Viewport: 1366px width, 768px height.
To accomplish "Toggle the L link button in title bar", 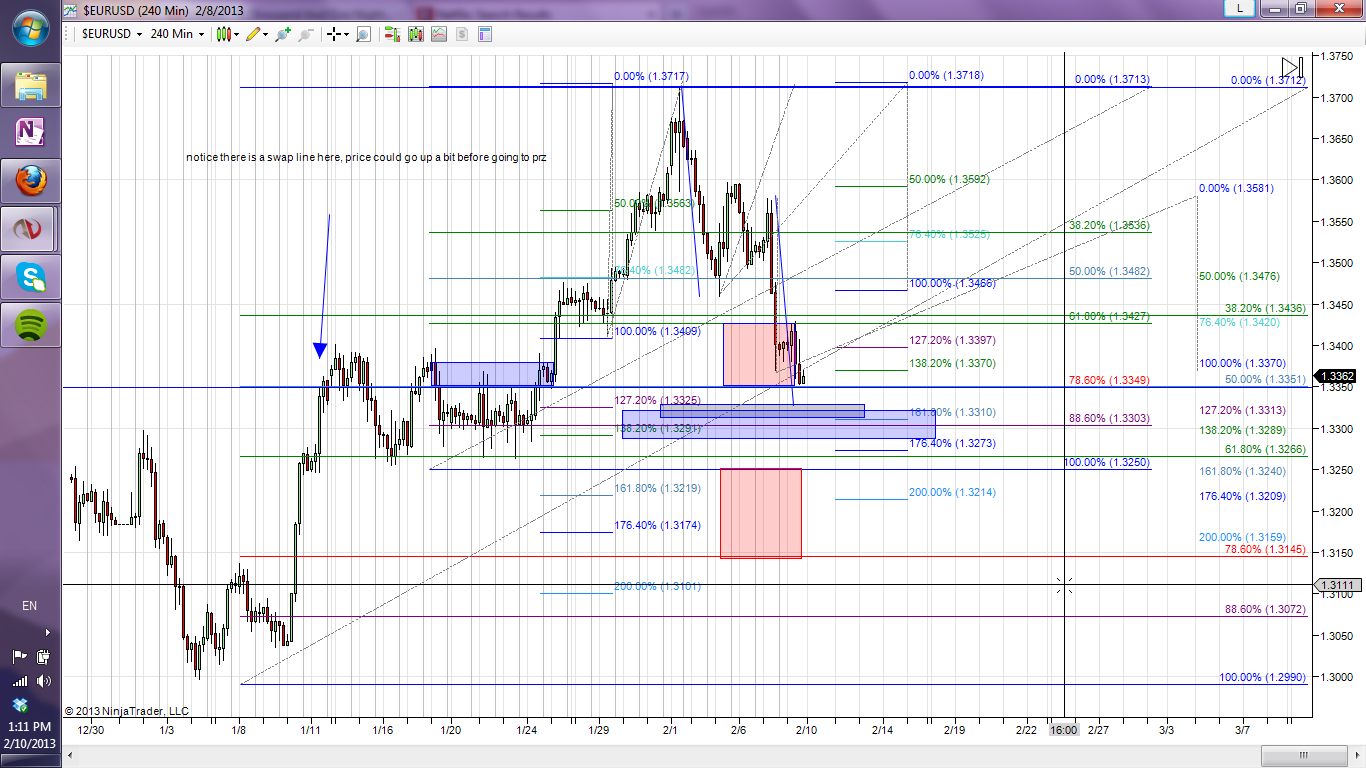I will [1240, 8].
